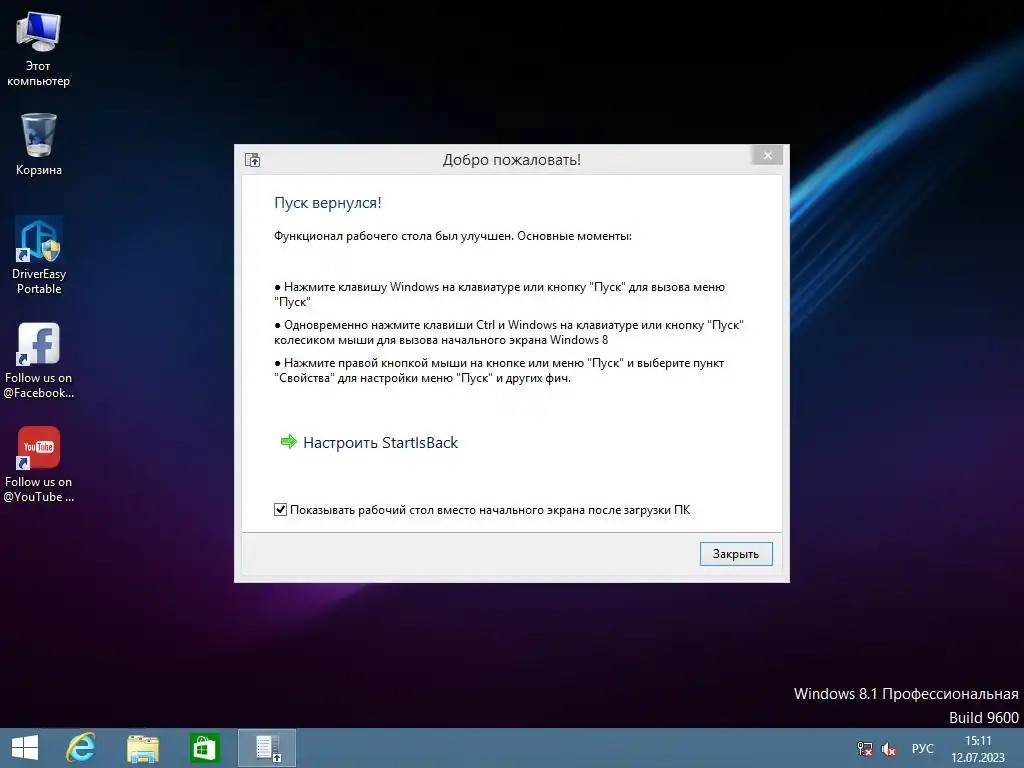Screen dimensions: 1024x768
Task: Click the network status tray icon
Action: 865,748
